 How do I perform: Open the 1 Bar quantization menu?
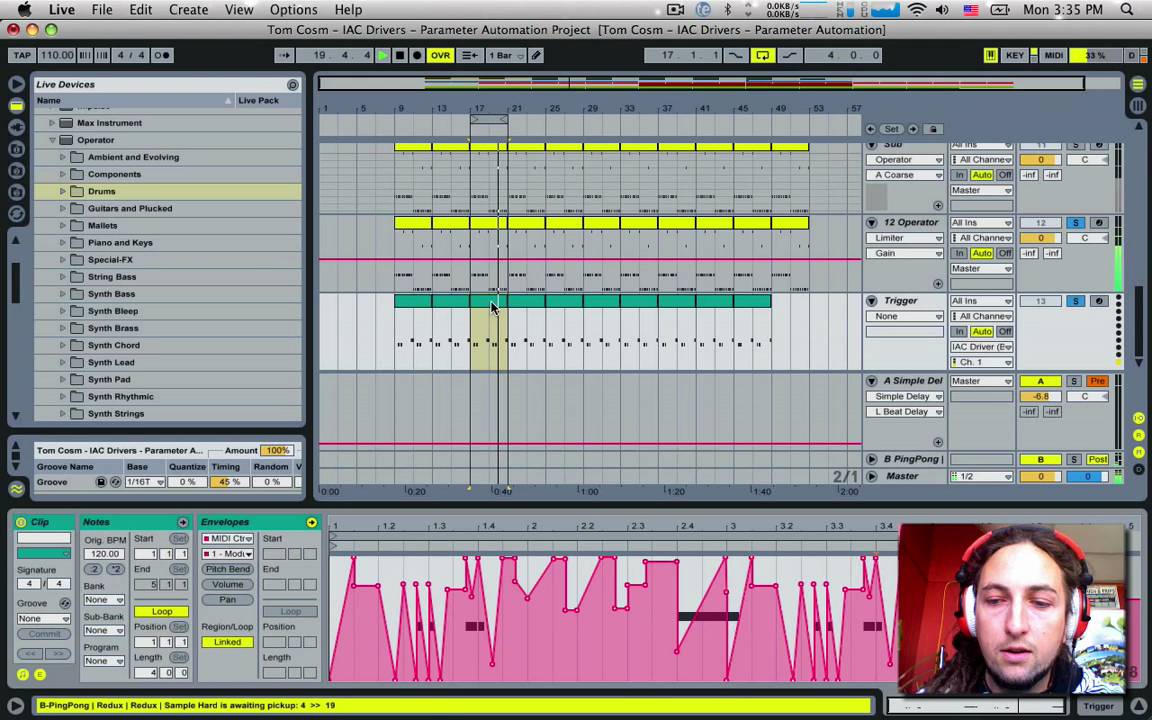click(506, 55)
